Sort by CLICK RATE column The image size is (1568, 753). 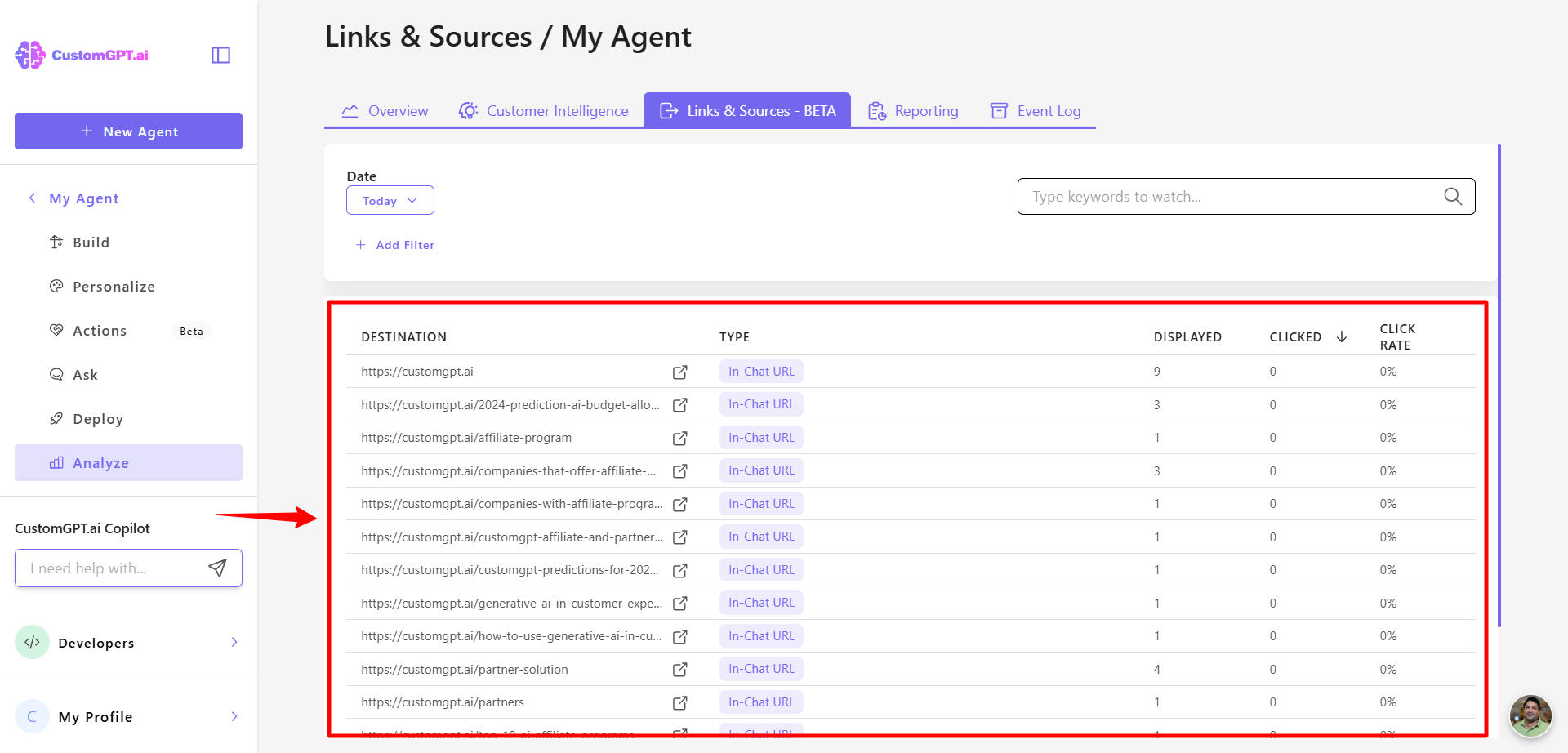(x=1397, y=336)
